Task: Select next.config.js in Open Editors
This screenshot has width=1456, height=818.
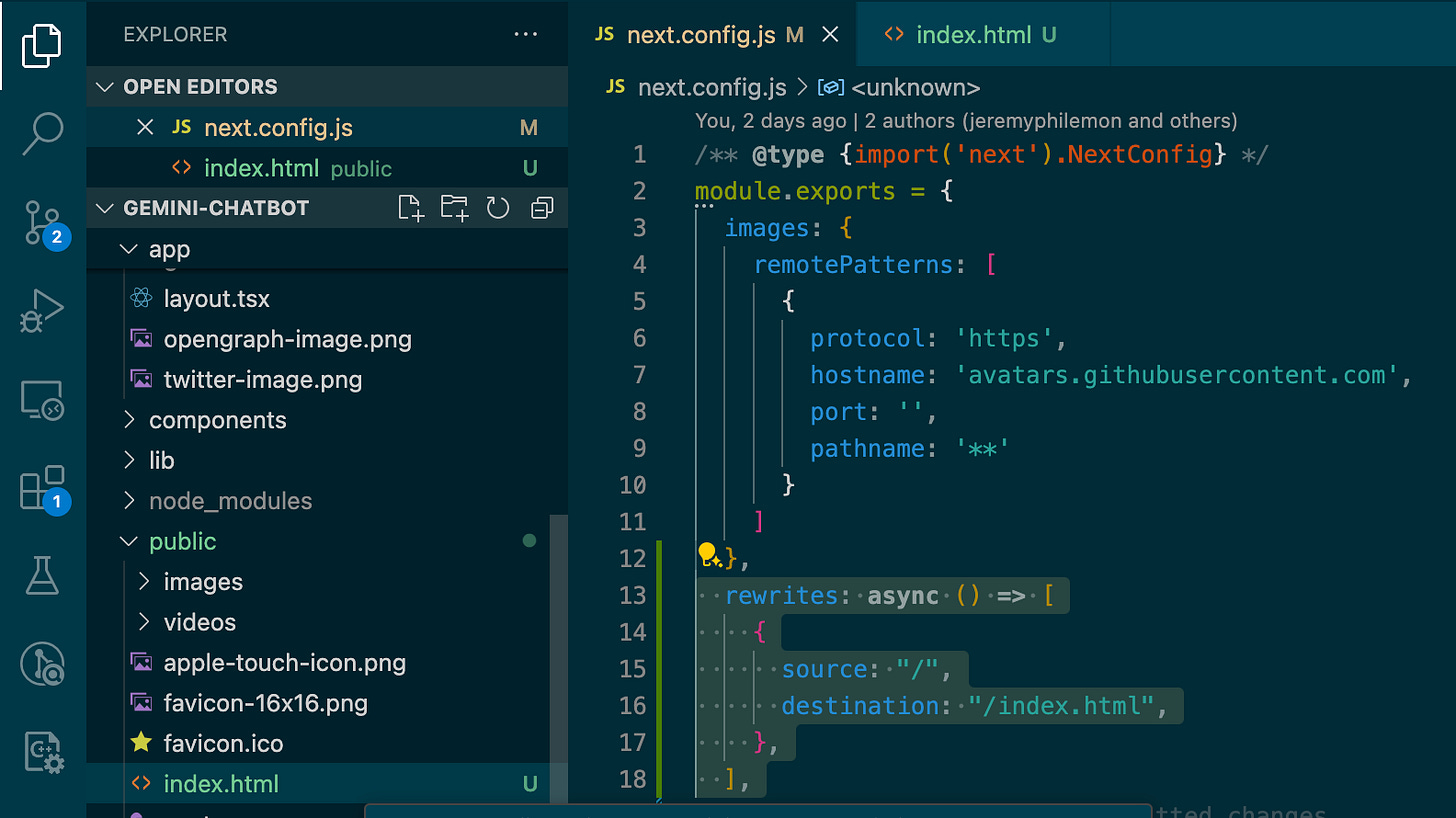Action: click(327, 128)
